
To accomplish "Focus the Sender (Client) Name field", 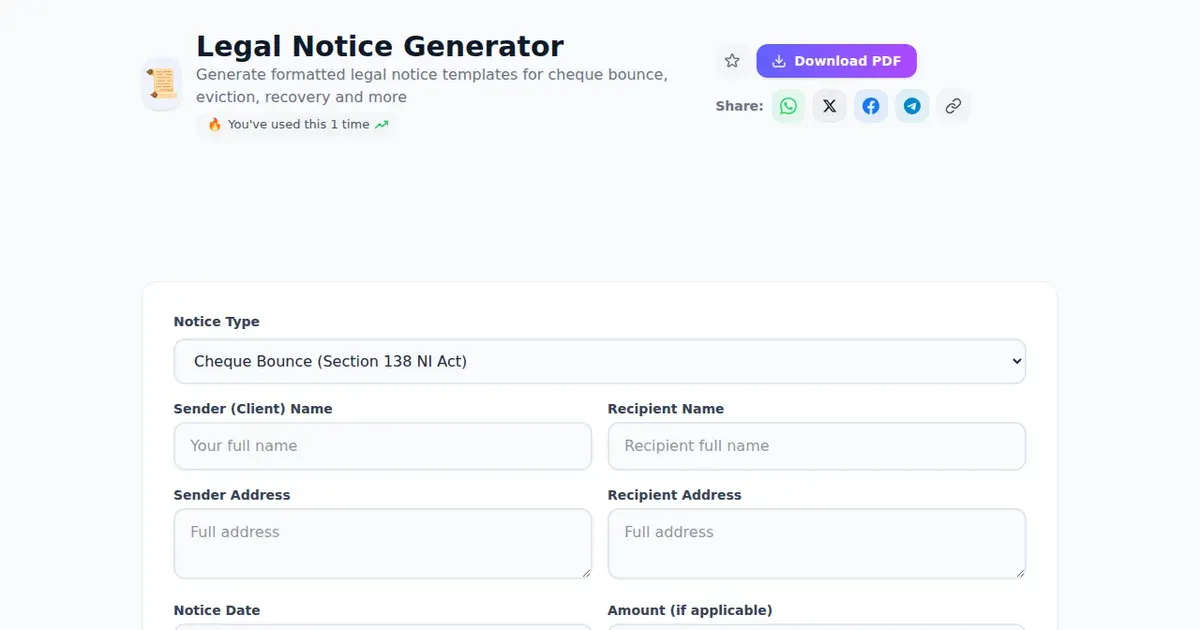I will point(383,446).
